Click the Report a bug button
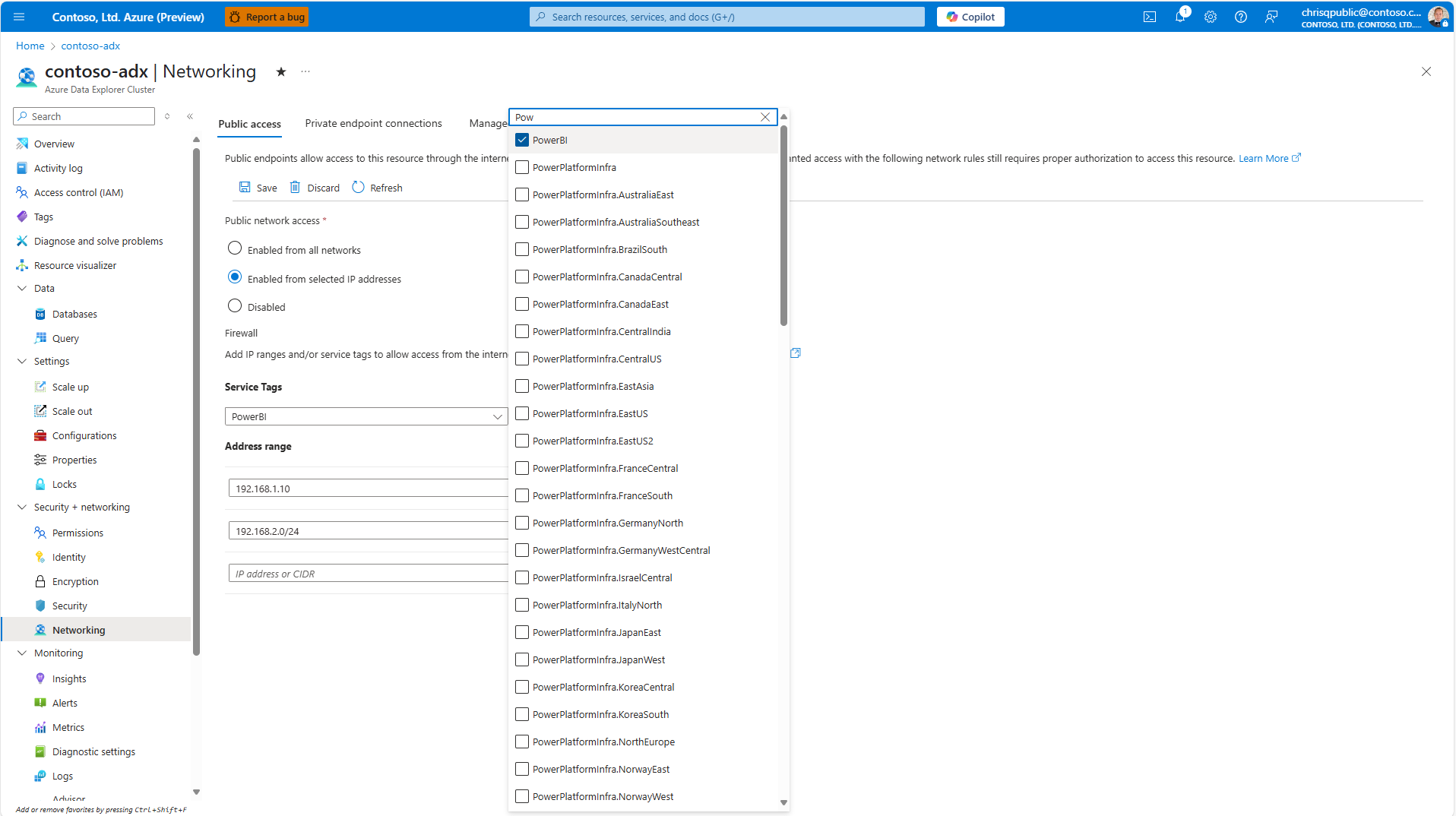Image resolution: width=1456 pixels, height=816 pixels. [x=266, y=17]
